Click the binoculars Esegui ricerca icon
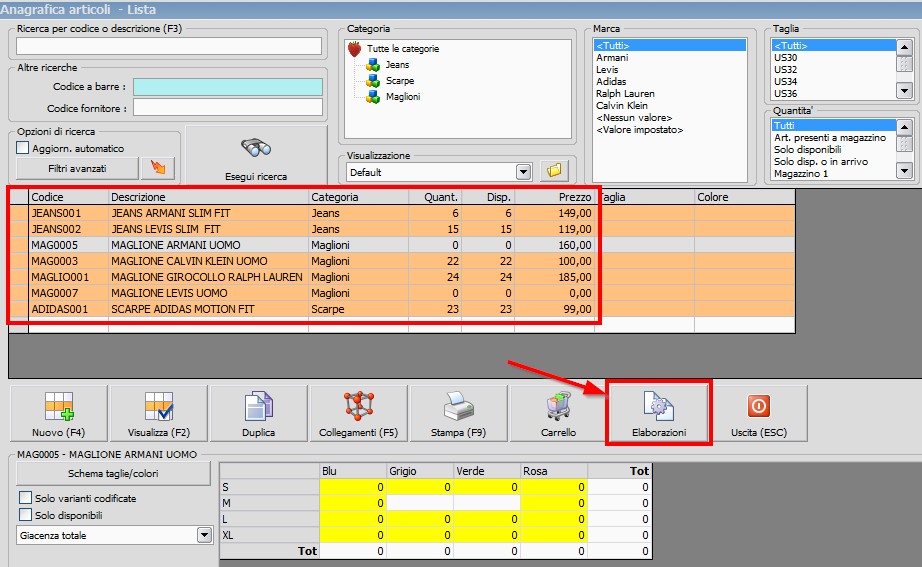922x567 pixels. (256, 148)
